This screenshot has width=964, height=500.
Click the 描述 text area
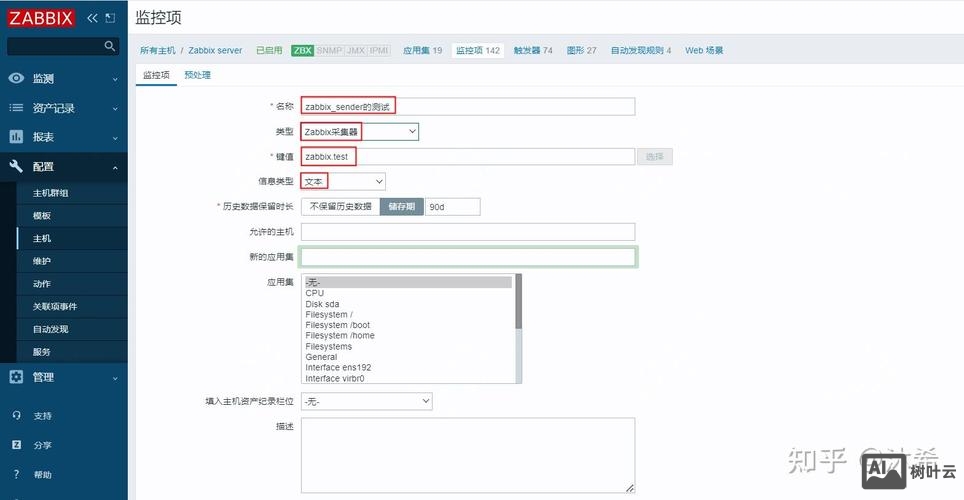pos(468,455)
